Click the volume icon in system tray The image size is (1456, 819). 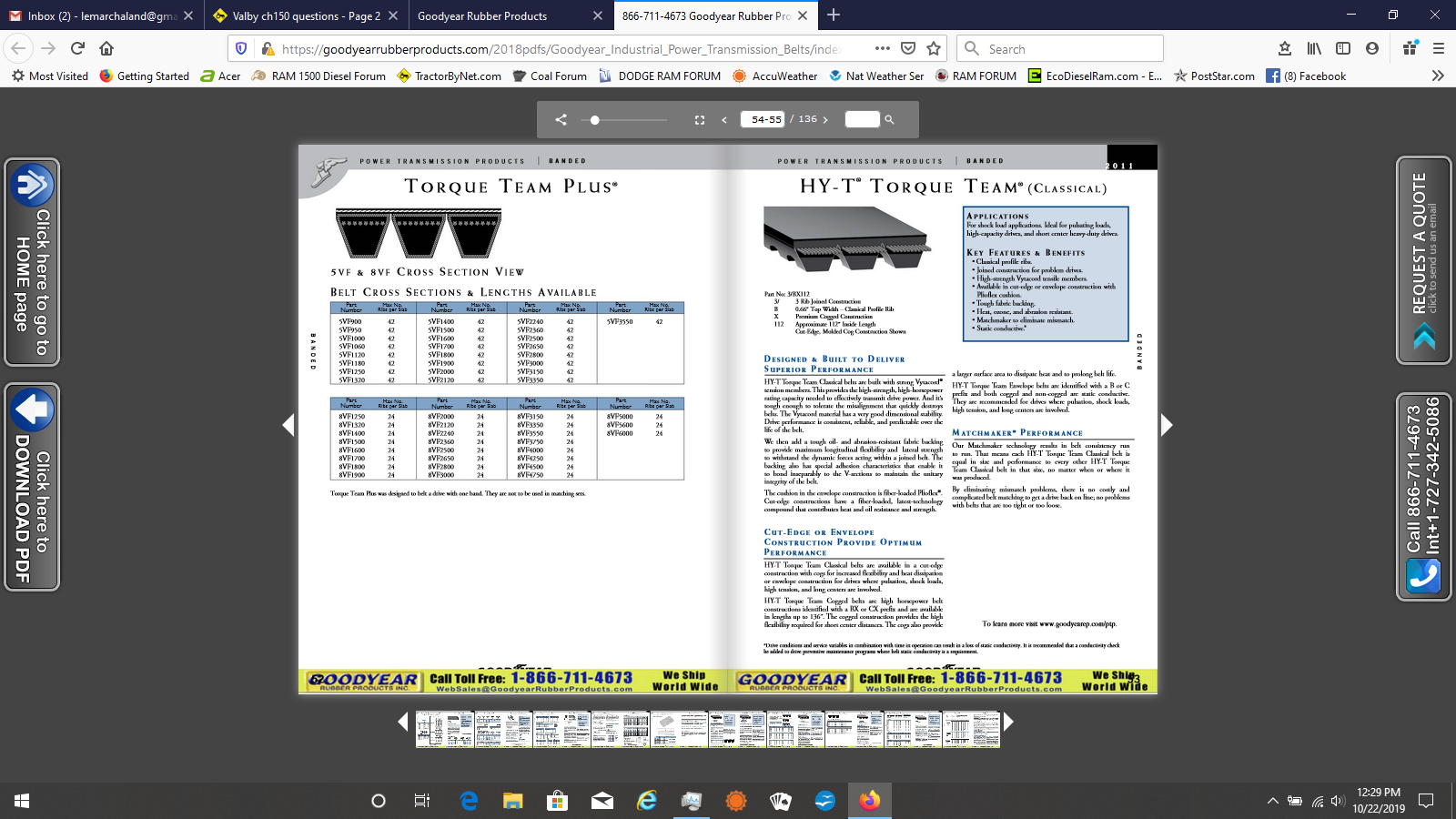tap(1338, 801)
